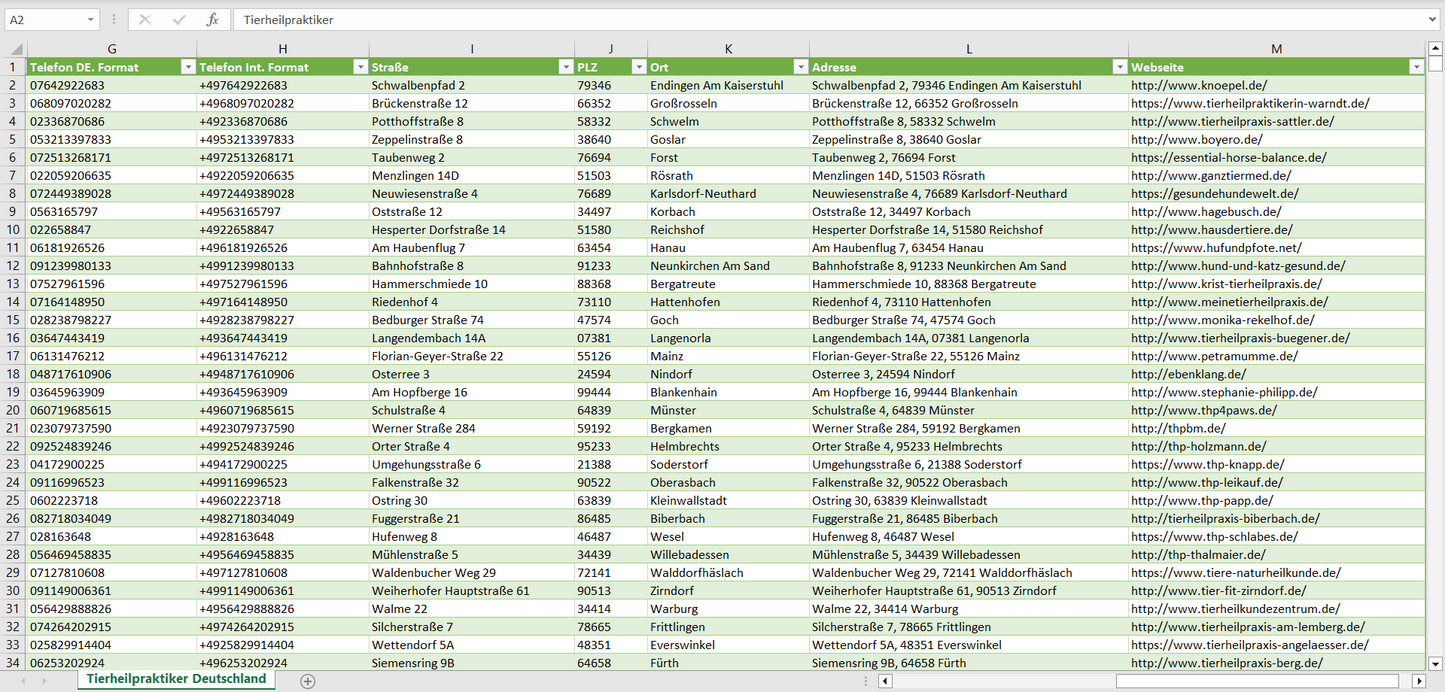Click the vertical scrollbar down arrow
Viewport: 1445px width, 692px height.
pos(1436,662)
